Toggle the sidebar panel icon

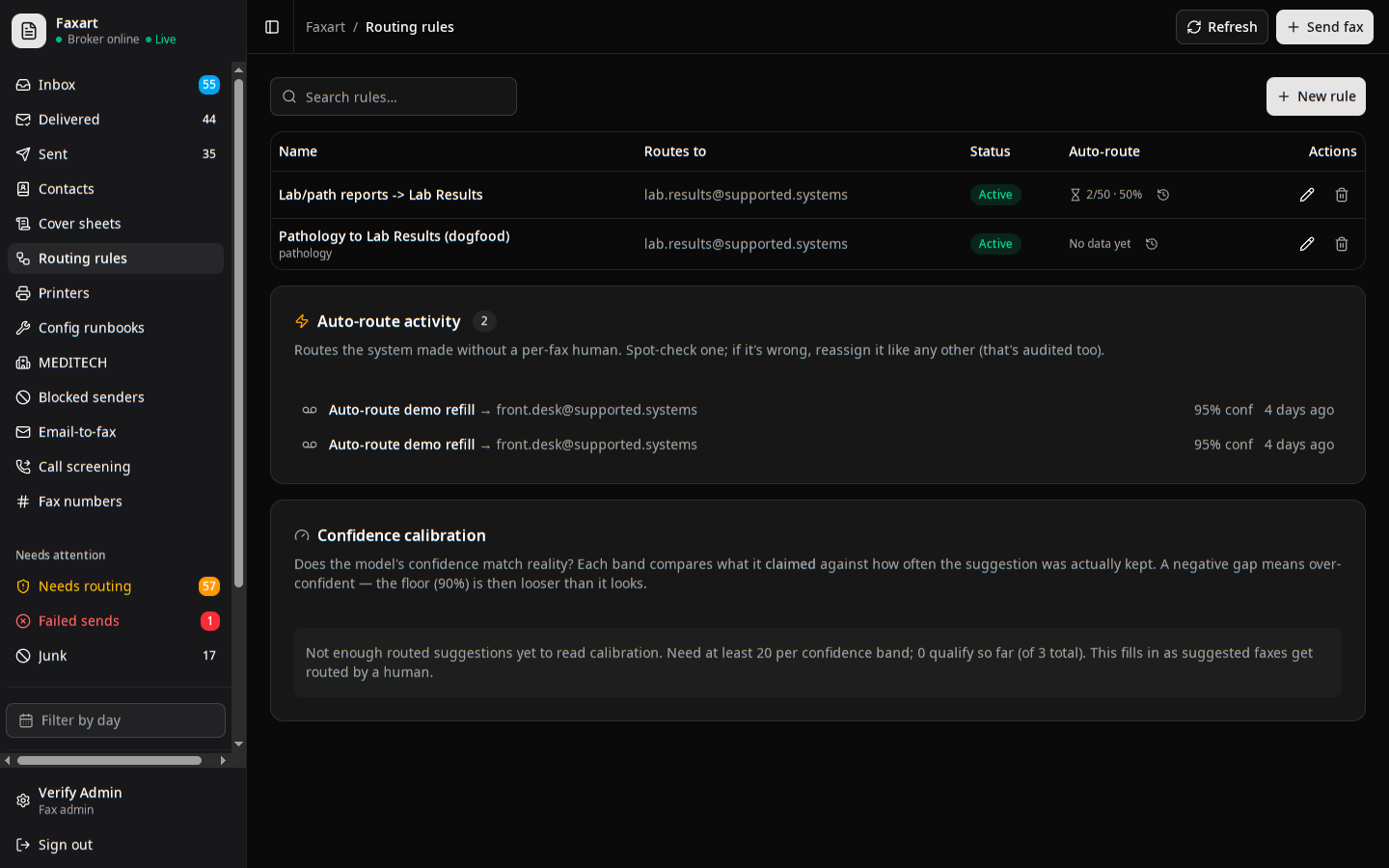tap(272, 27)
